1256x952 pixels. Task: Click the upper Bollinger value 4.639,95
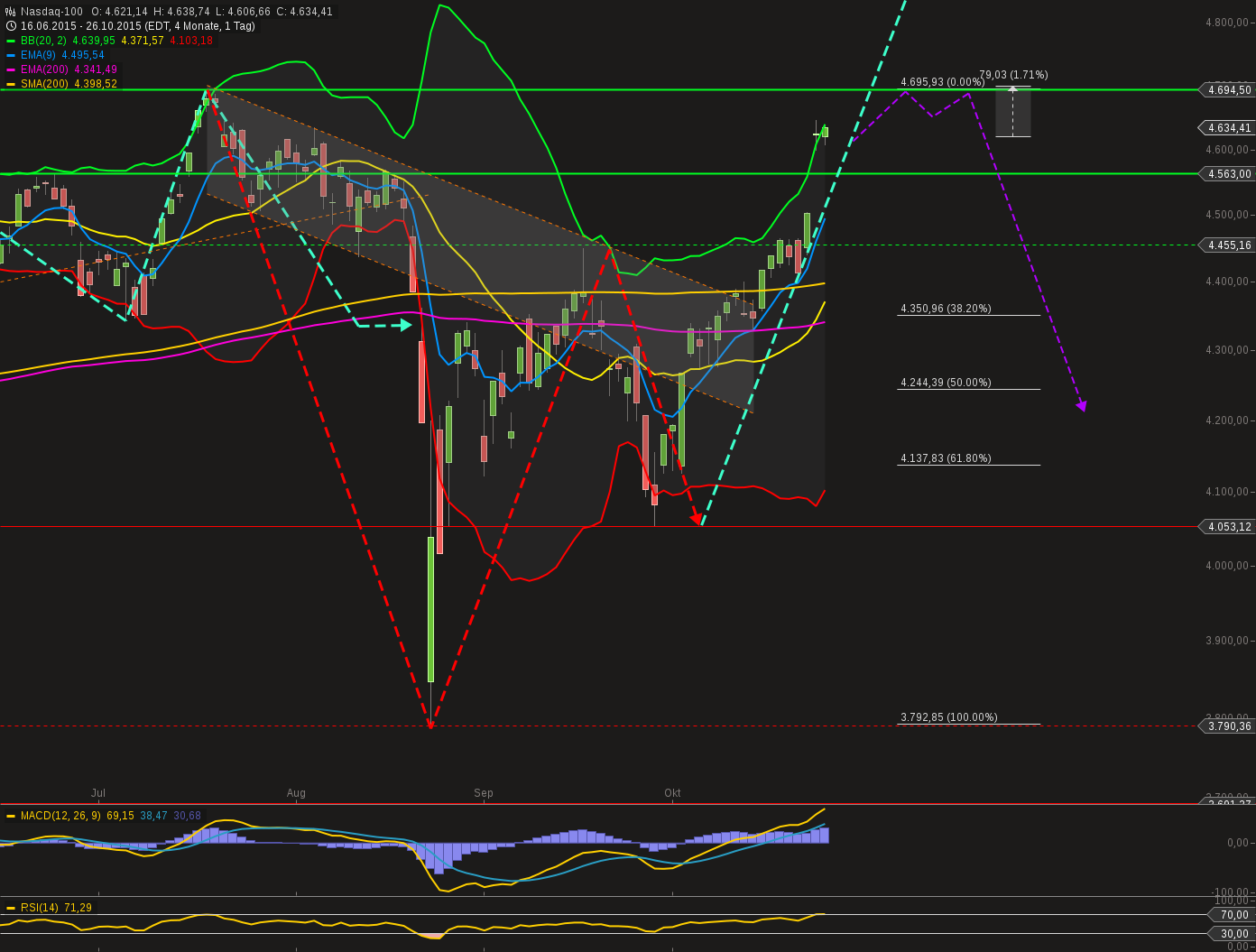tap(94, 41)
